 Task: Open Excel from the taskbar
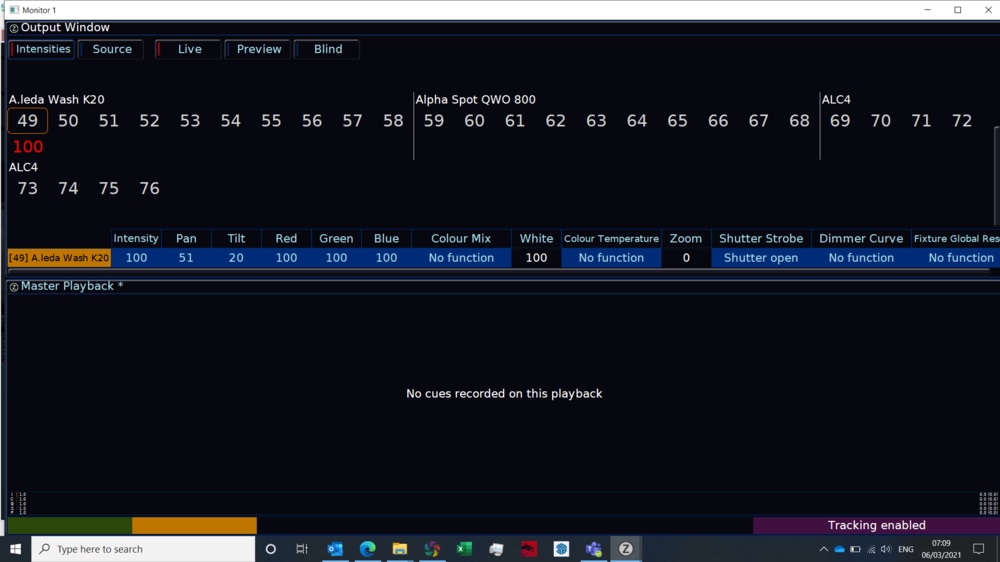[x=464, y=549]
